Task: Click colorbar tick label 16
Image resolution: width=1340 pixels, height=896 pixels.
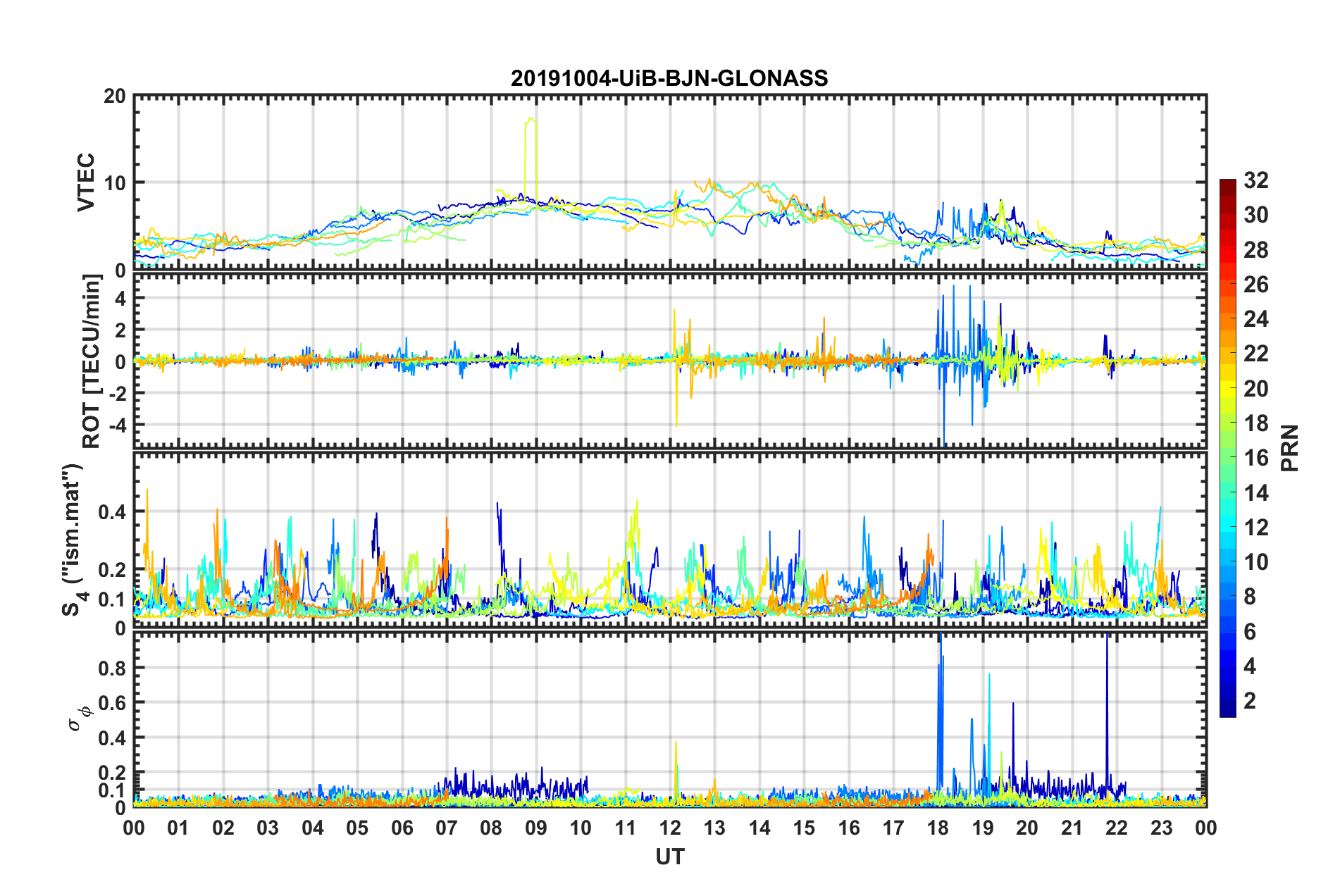Action: 1256,458
